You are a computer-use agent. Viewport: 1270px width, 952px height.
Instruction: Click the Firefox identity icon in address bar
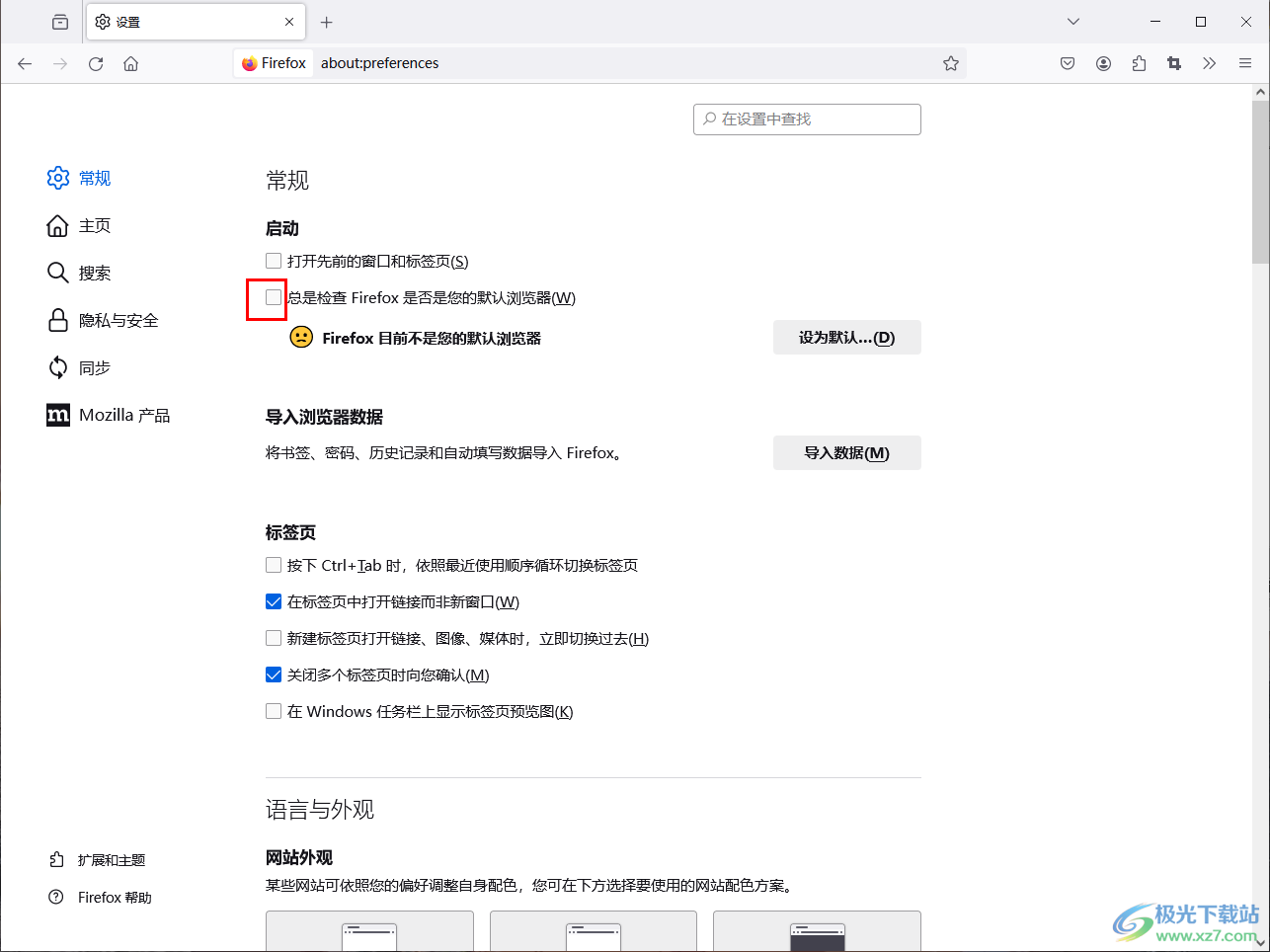(274, 63)
